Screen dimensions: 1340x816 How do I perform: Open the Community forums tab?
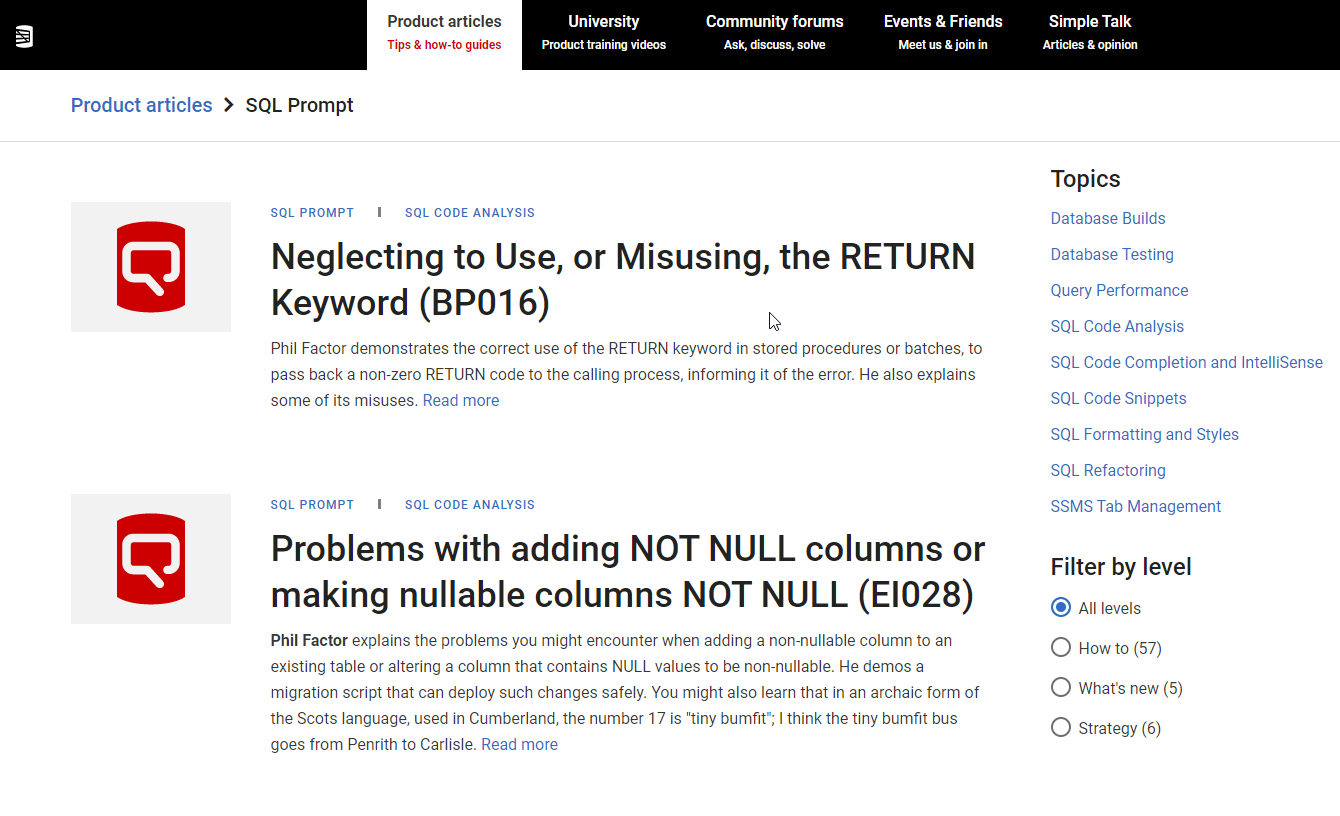(774, 33)
